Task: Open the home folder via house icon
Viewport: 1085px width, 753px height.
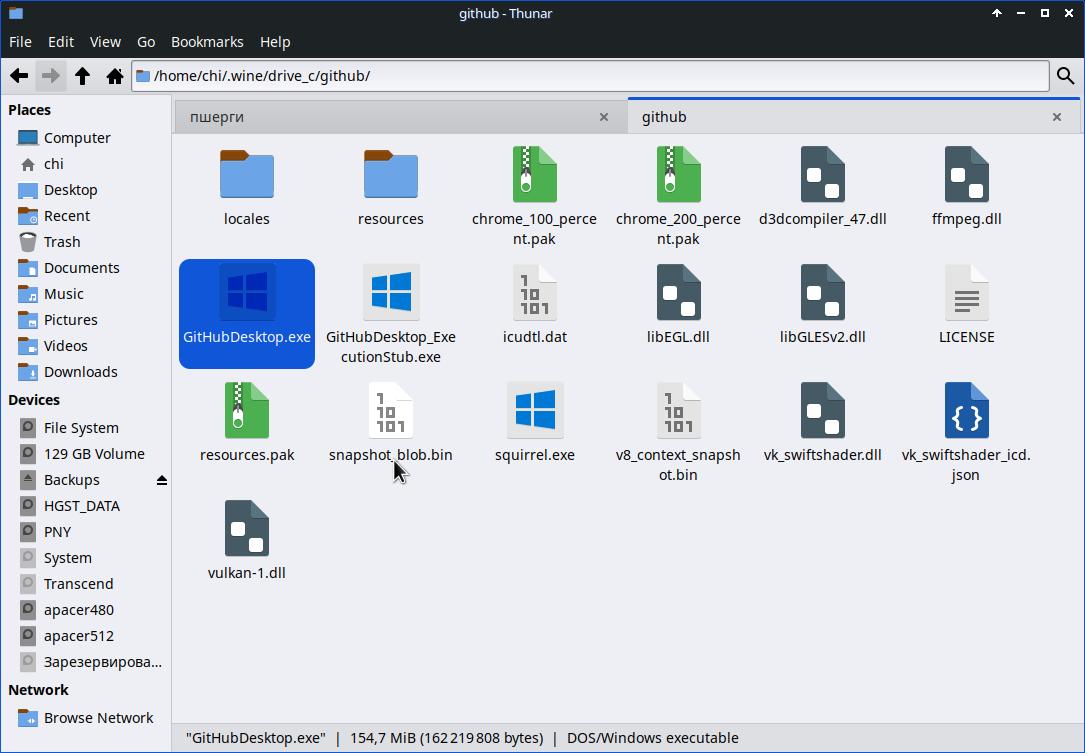Action: pos(115,76)
